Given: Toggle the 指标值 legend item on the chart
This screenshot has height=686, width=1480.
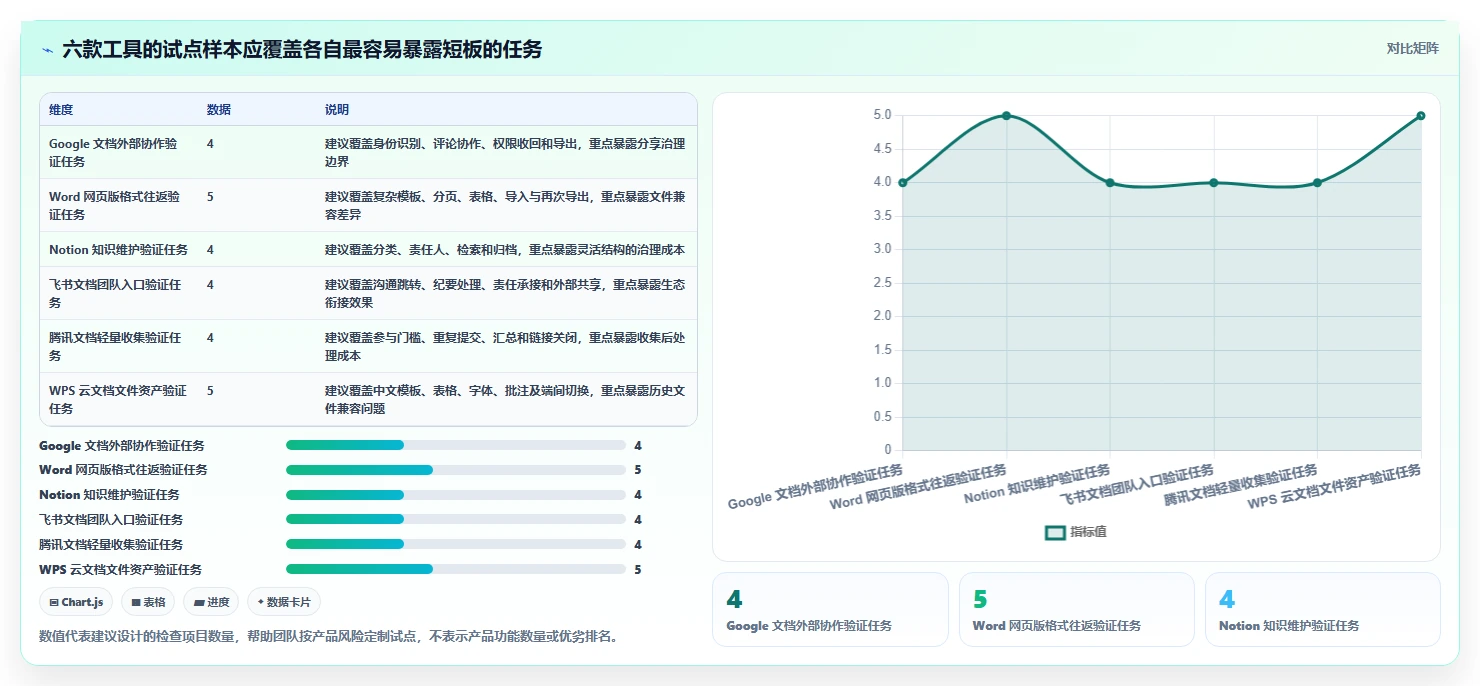Looking at the screenshot, I should point(1076,532).
